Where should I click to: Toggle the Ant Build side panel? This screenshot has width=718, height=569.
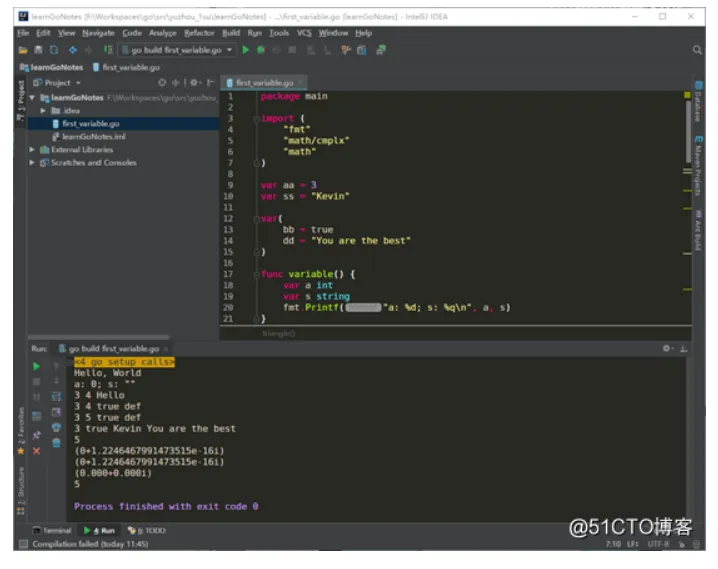[x=698, y=230]
